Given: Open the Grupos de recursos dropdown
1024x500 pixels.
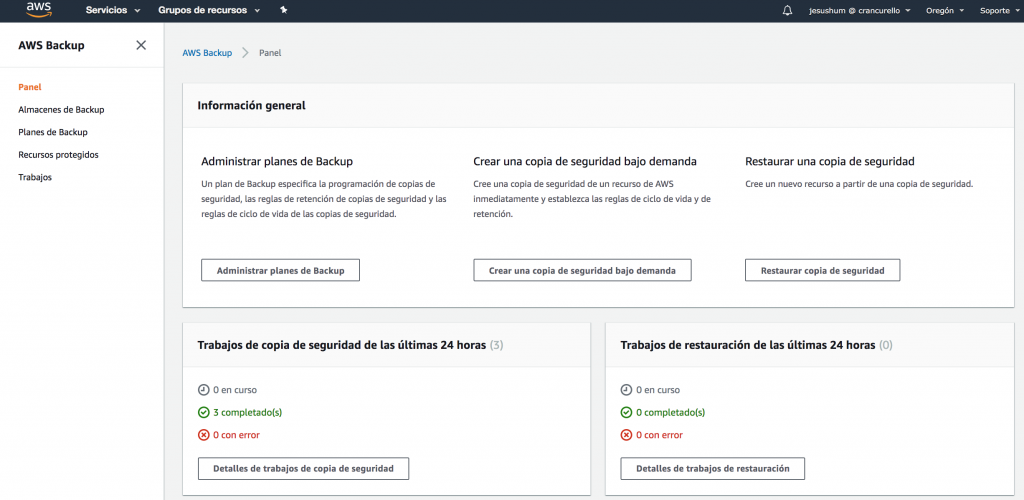Looking at the screenshot, I should click(x=209, y=10).
